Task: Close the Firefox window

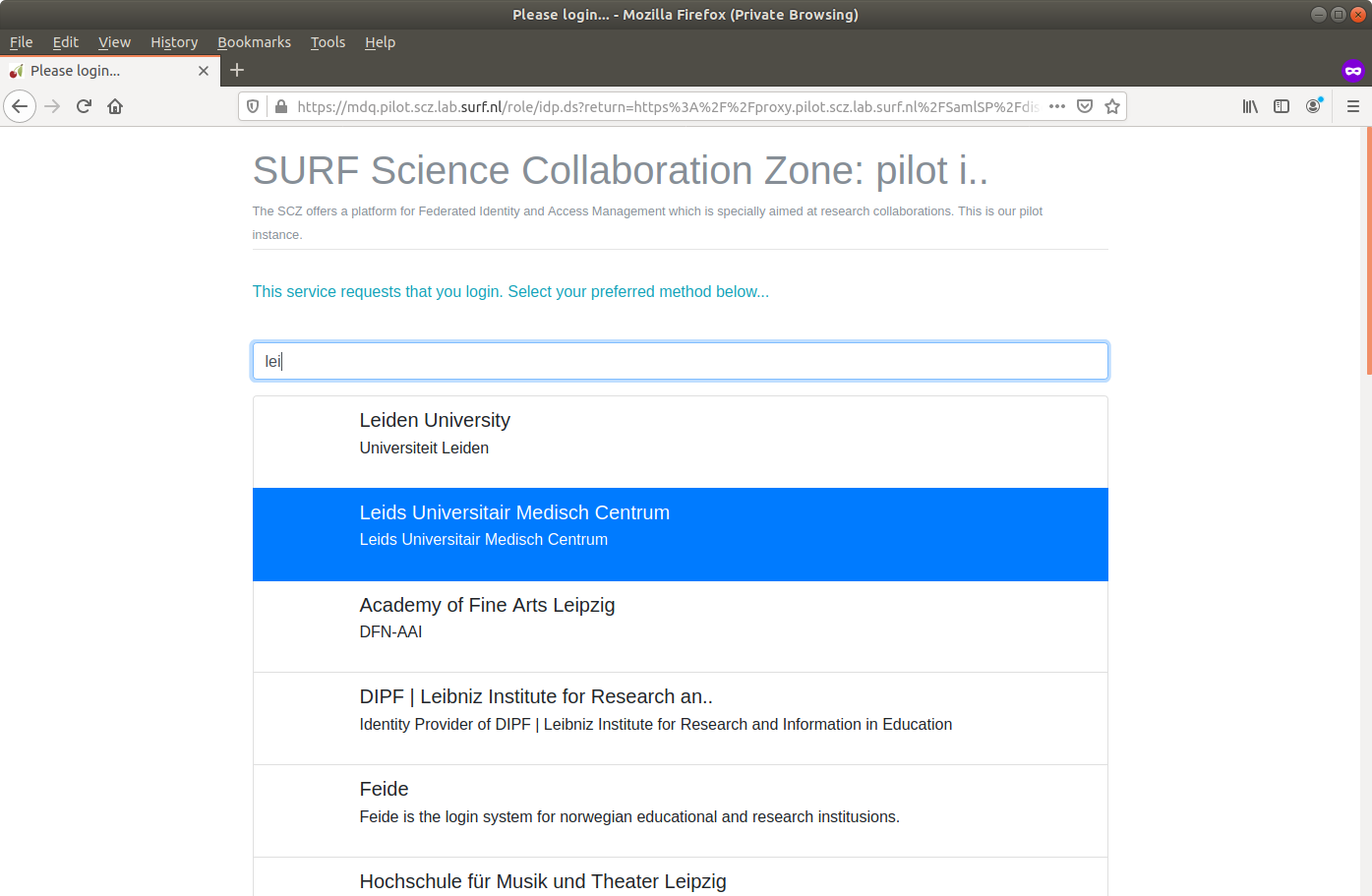Action: pos(1358,14)
